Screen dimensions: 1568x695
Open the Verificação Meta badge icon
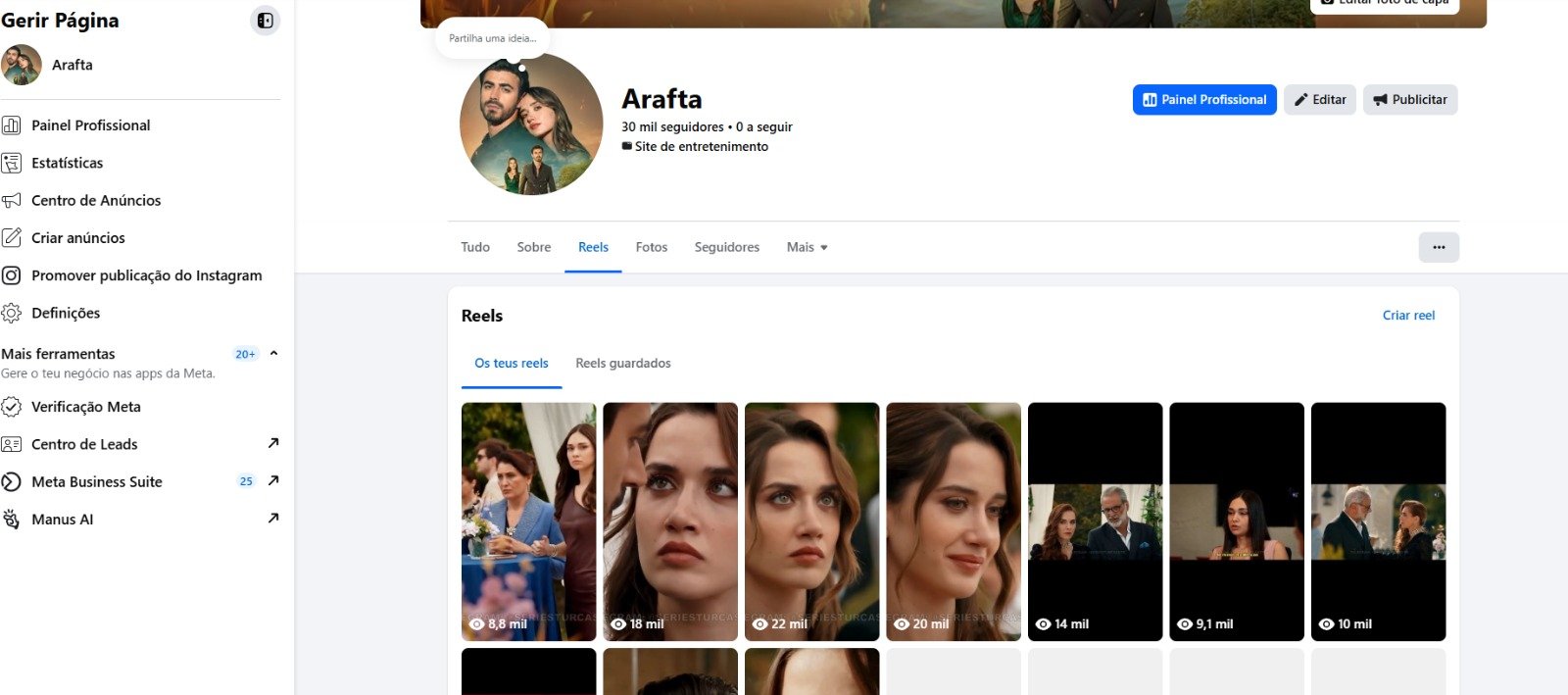click(x=12, y=407)
